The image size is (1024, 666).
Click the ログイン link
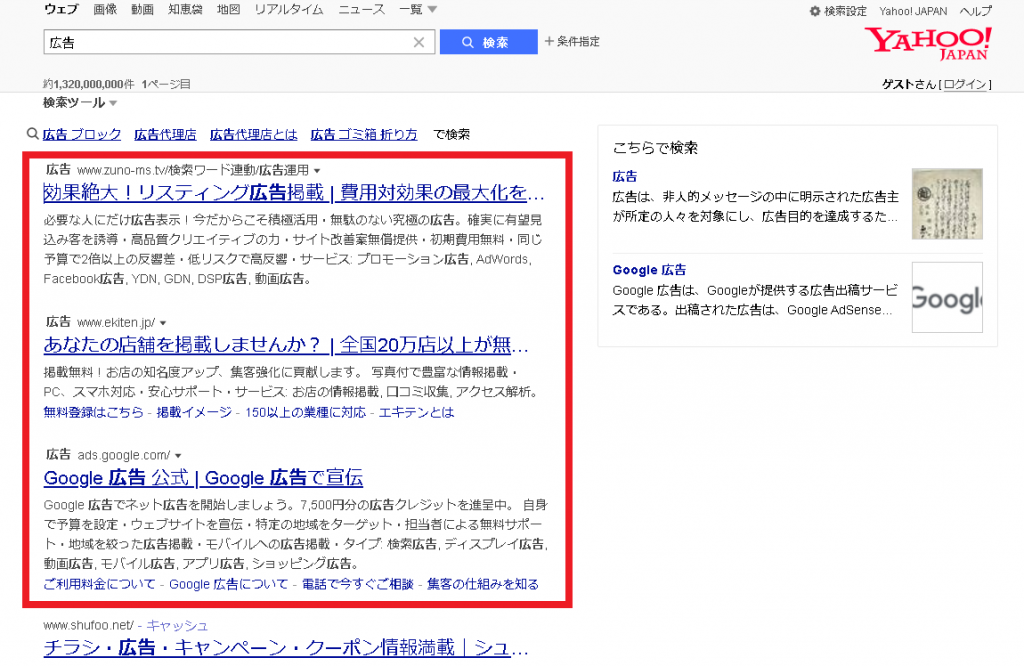coord(965,84)
